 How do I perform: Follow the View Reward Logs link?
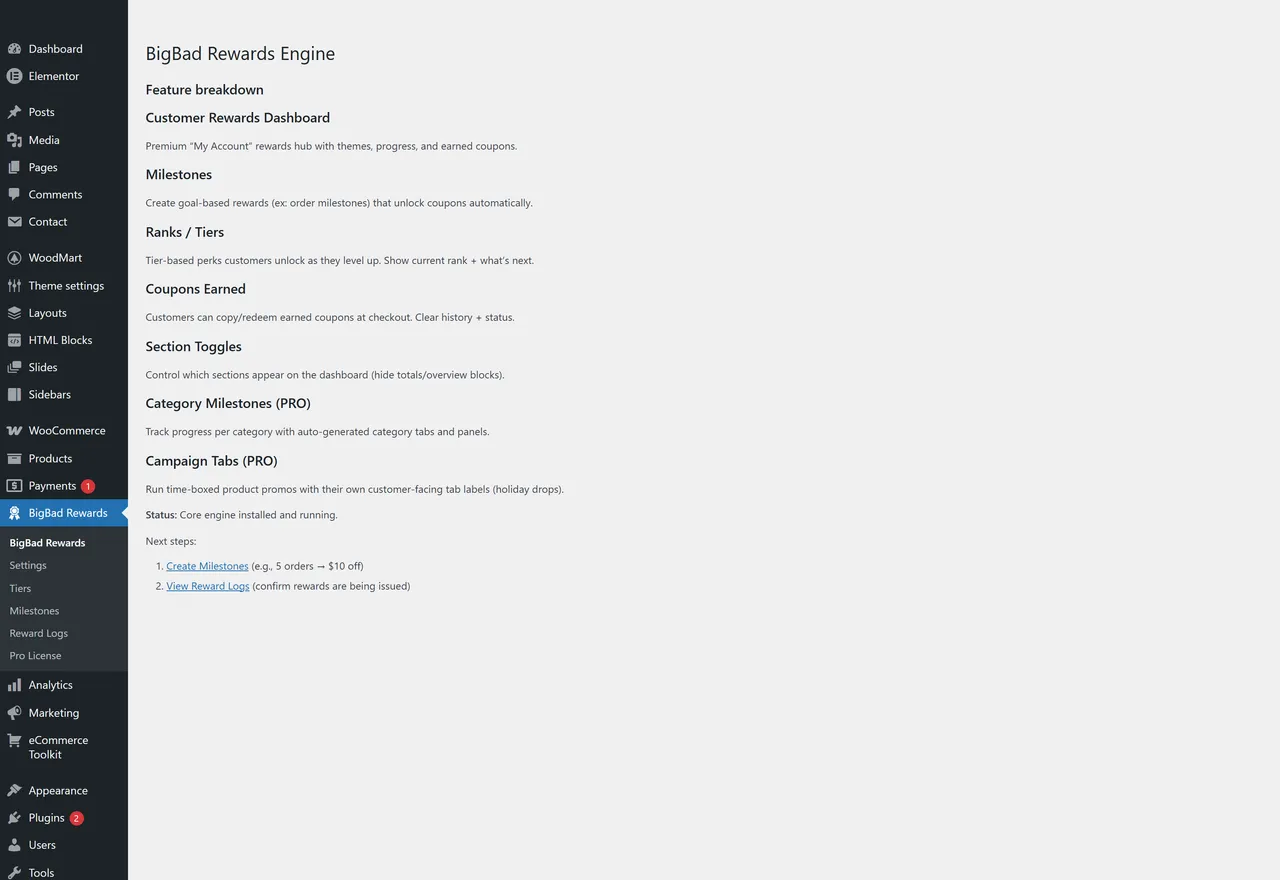[208, 586]
